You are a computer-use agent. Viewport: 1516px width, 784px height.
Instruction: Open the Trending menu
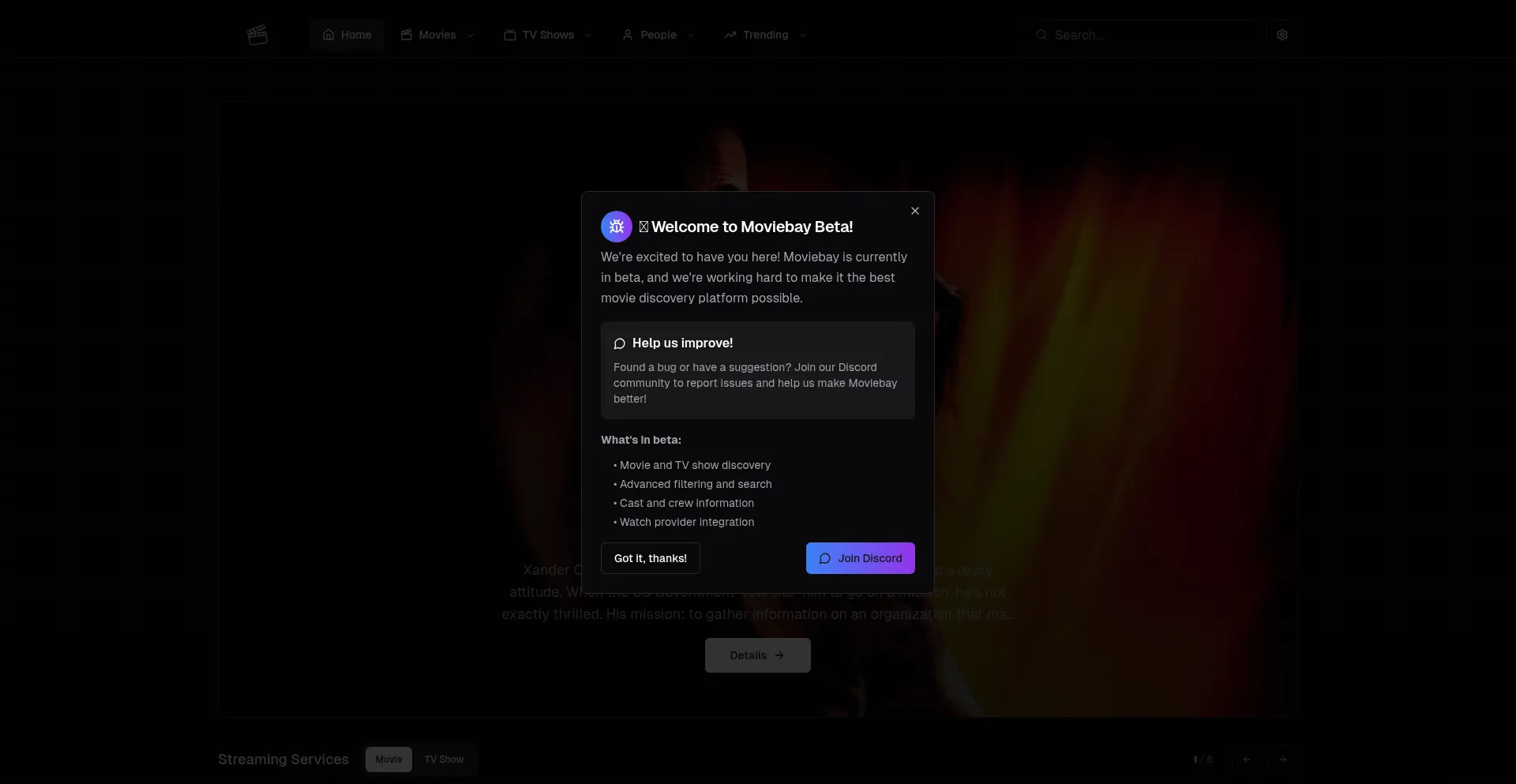765,35
